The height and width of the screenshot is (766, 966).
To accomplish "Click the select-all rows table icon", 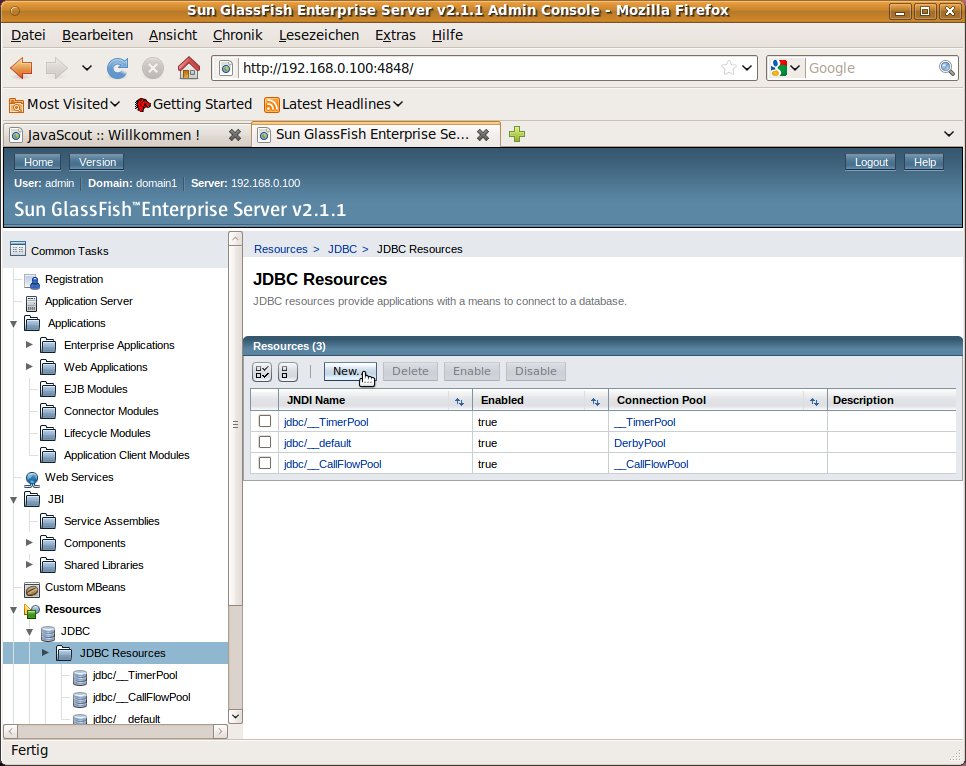I will coord(262,372).
